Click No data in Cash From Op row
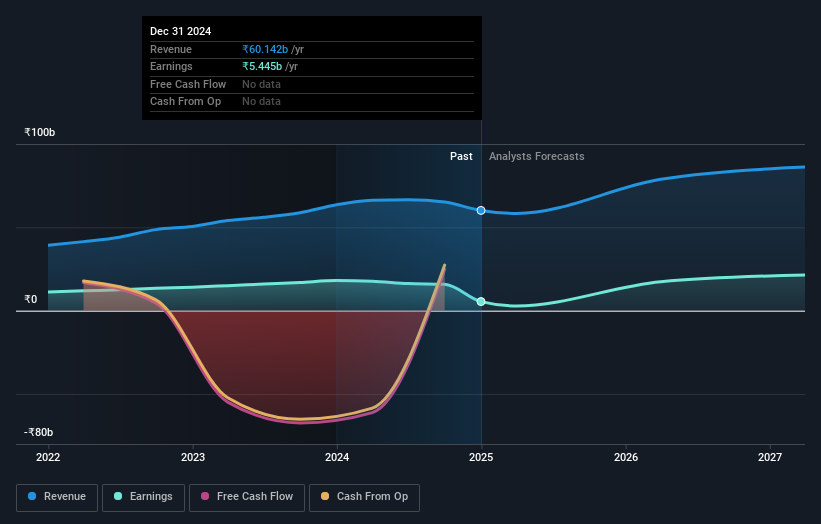 [x=261, y=102]
